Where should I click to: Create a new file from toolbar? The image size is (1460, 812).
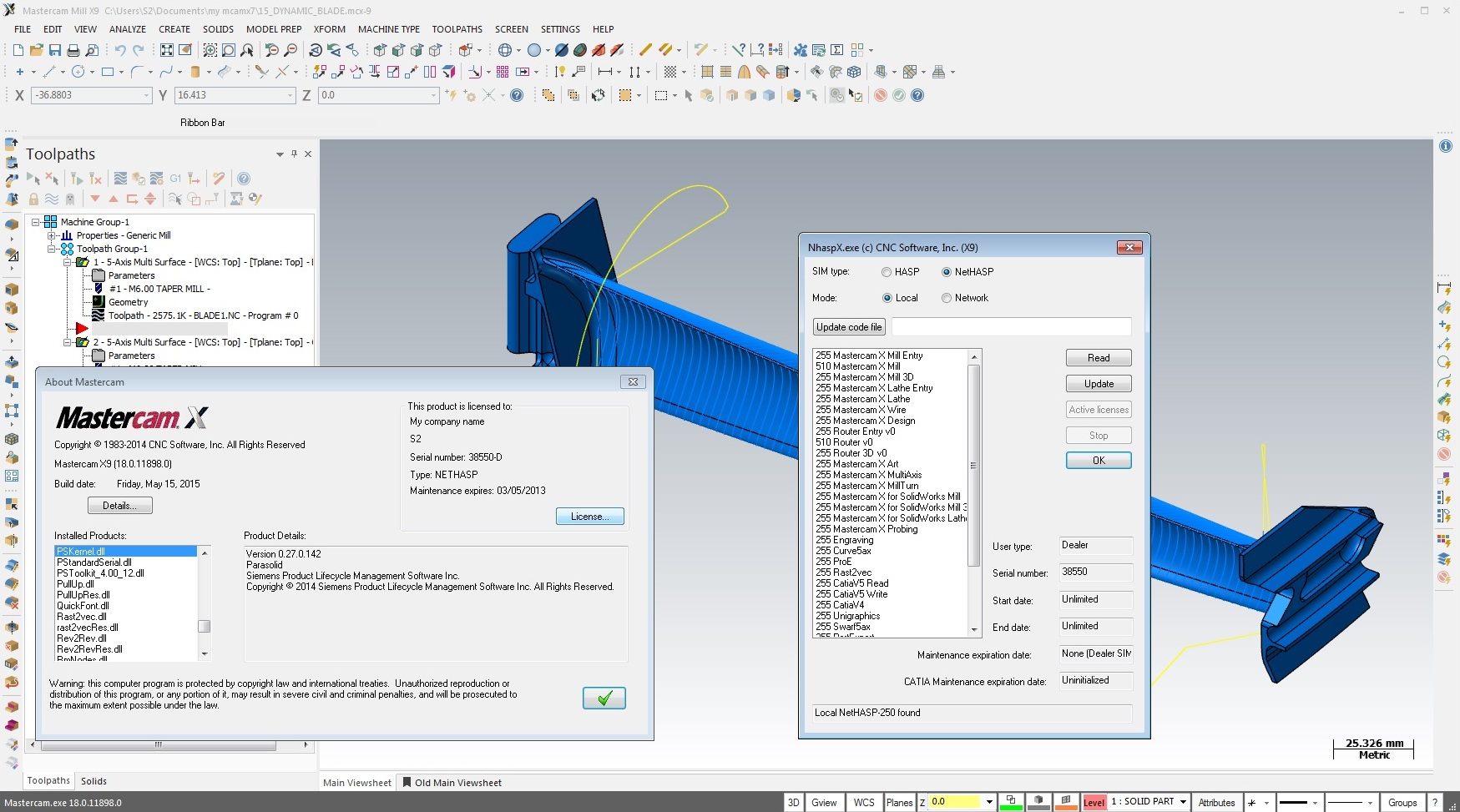pyautogui.click(x=18, y=50)
